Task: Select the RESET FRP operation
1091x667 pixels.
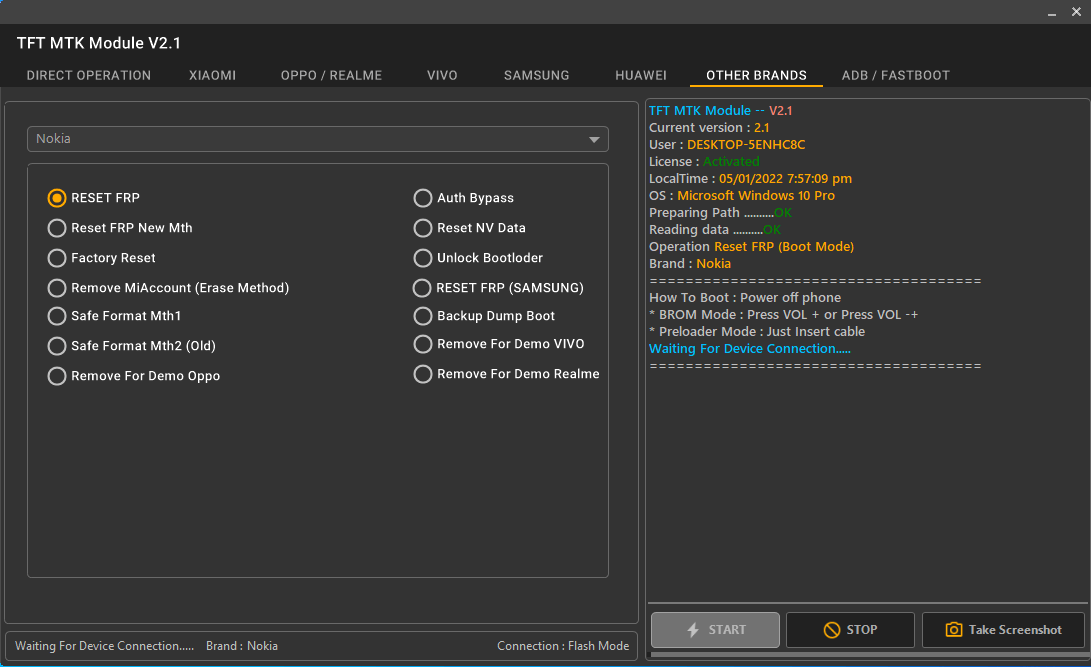Action: coord(57,198)
